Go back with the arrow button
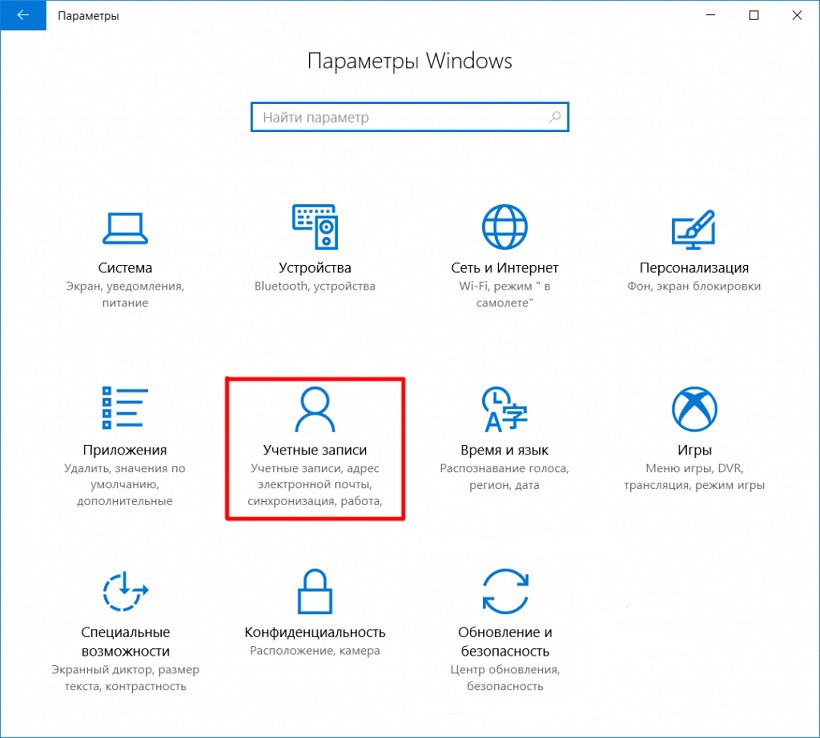 [23, 15]
